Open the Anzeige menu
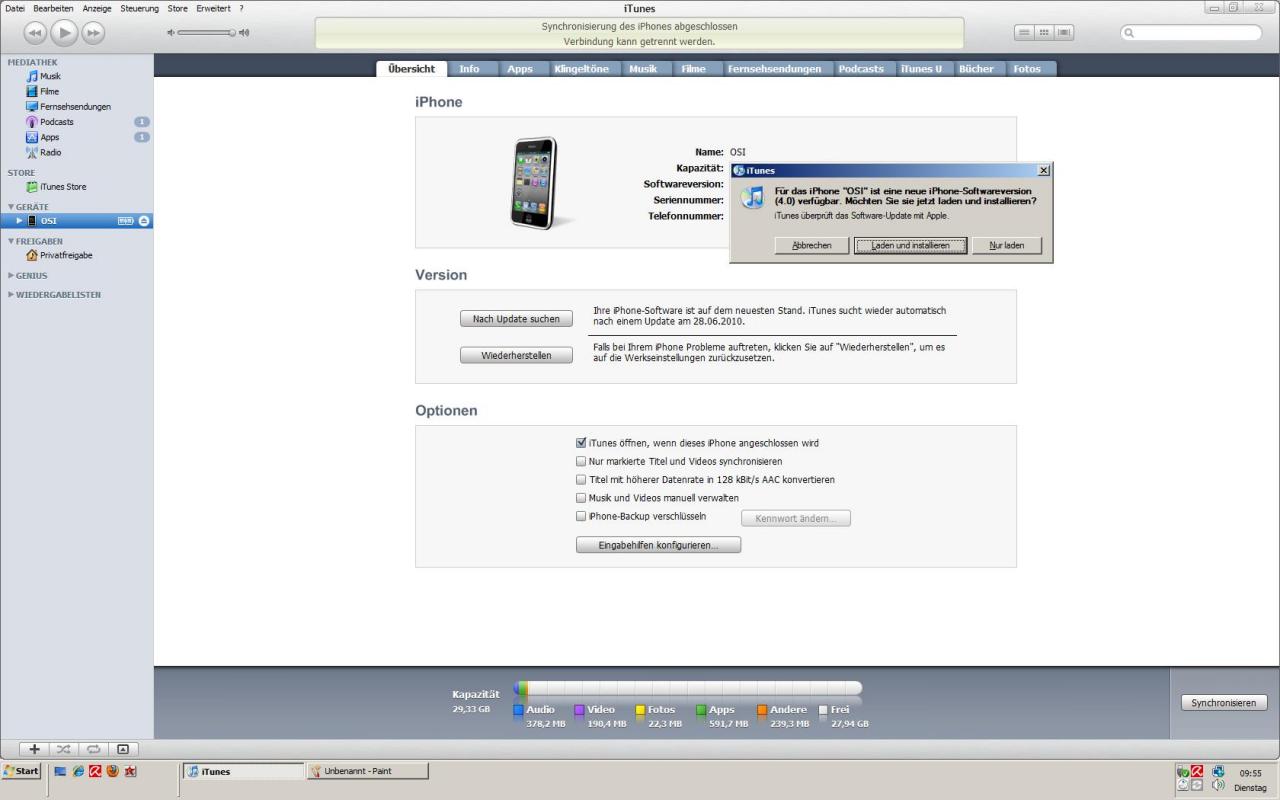This screenshot has height=800, width=1280. coord(97,8)
